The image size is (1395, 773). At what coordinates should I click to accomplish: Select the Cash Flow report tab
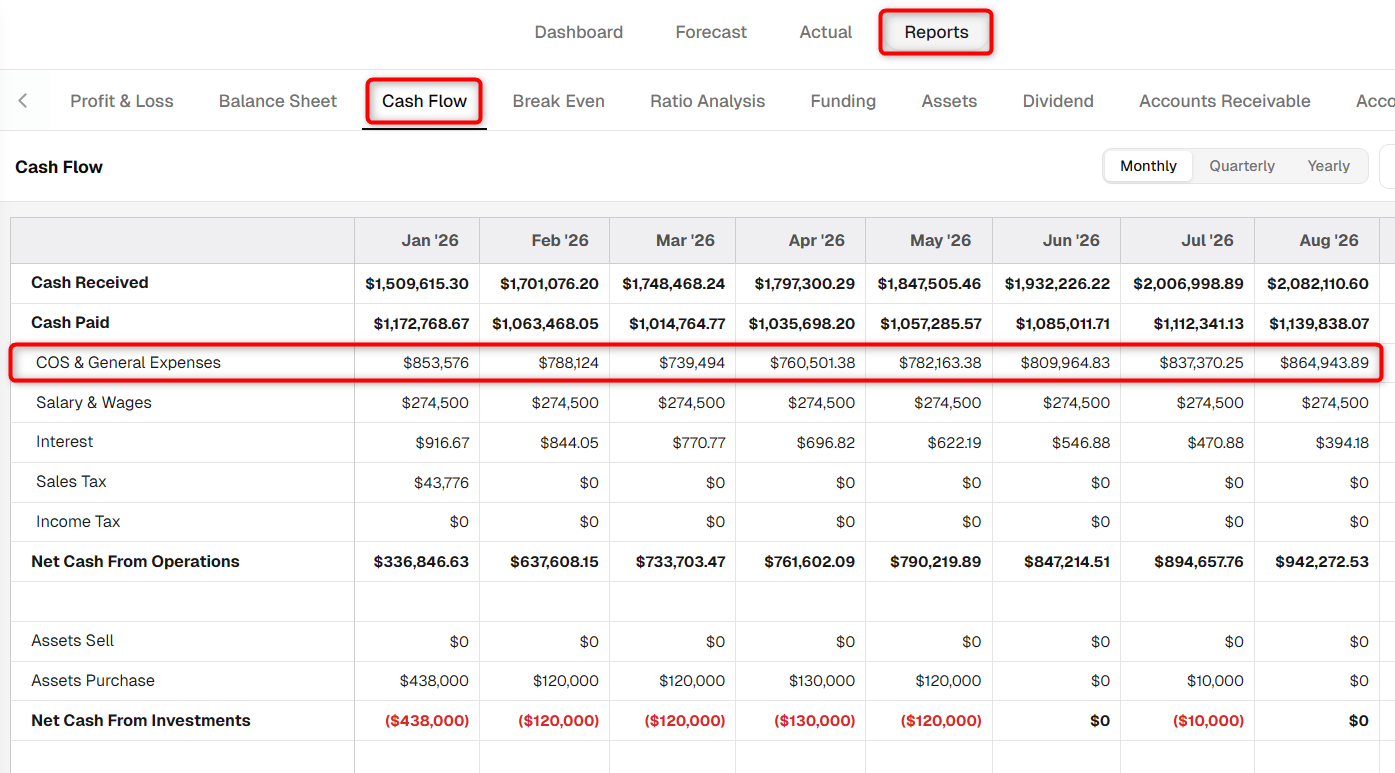click(x=424, y=101)
